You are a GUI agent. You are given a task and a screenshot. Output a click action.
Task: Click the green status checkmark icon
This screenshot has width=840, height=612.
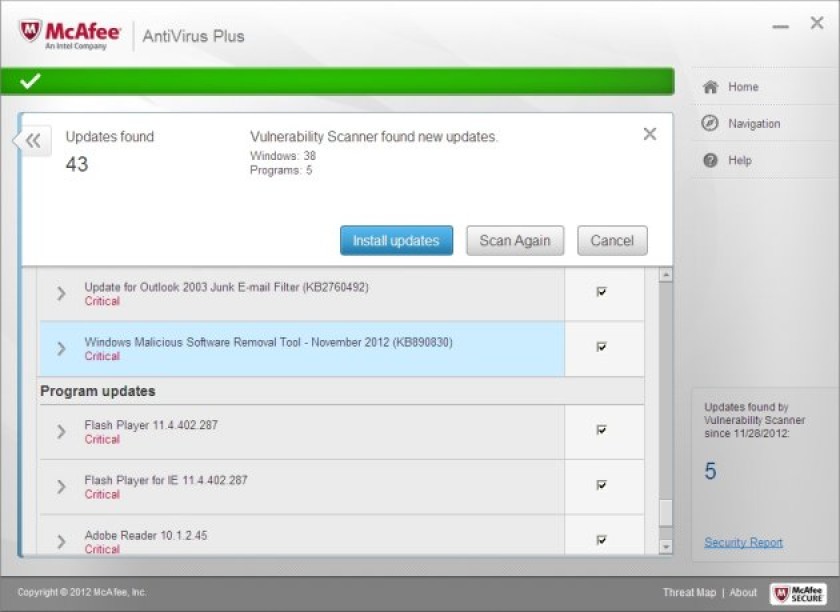(30, 81)
